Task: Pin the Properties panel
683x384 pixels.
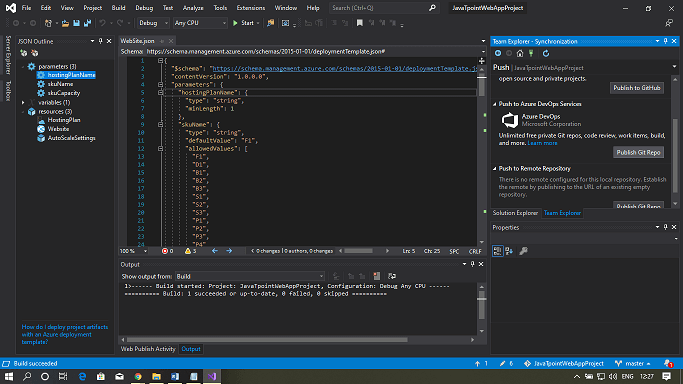Action: pyautogui.click(x=666, y=227)
